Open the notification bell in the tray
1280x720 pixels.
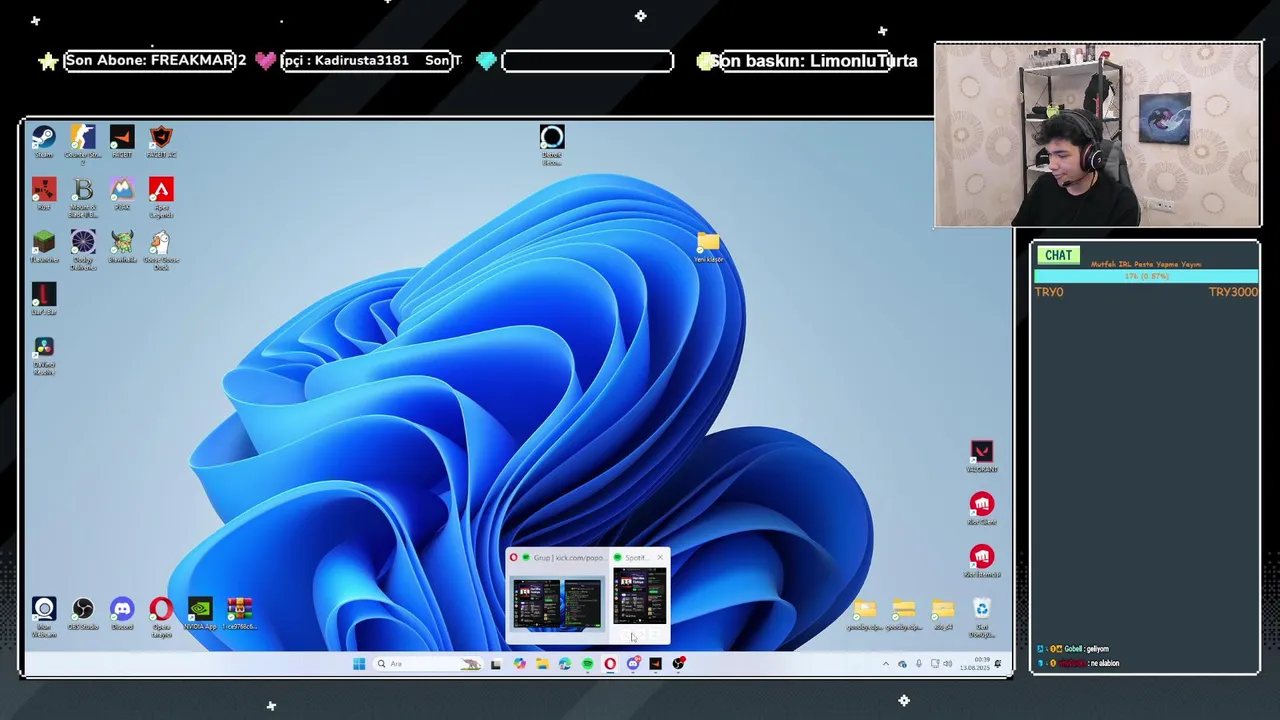[x=999, y=664]
